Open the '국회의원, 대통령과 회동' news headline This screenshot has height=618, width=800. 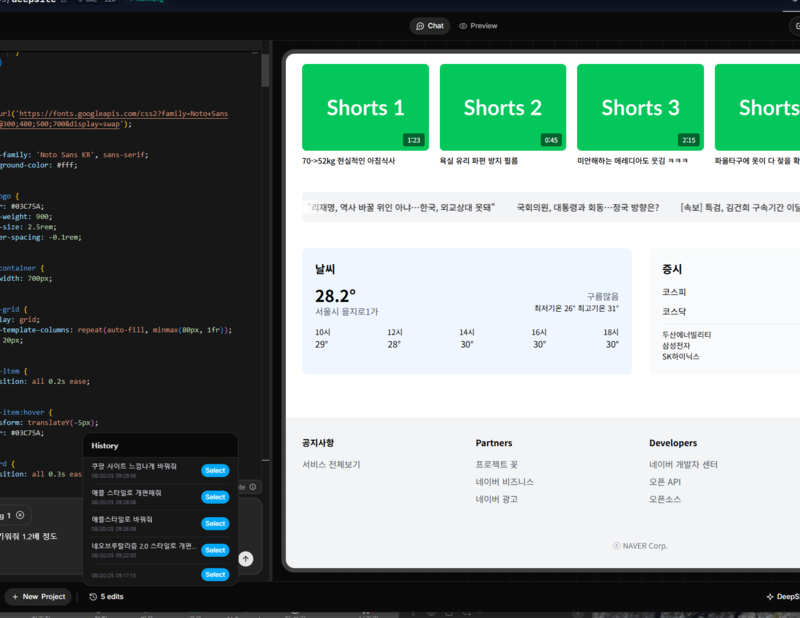pyautogui.click(x=588, y=207)
